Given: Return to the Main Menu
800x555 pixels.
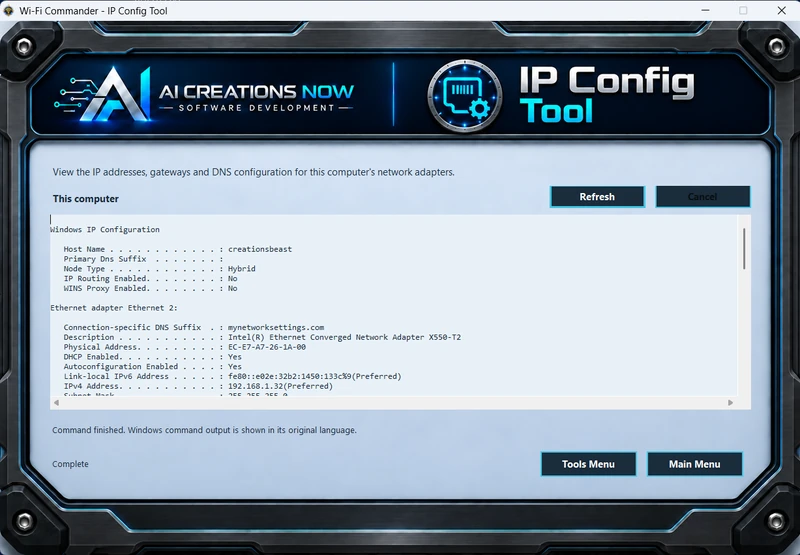Looking at the screenshot, I should coord(694,464).
